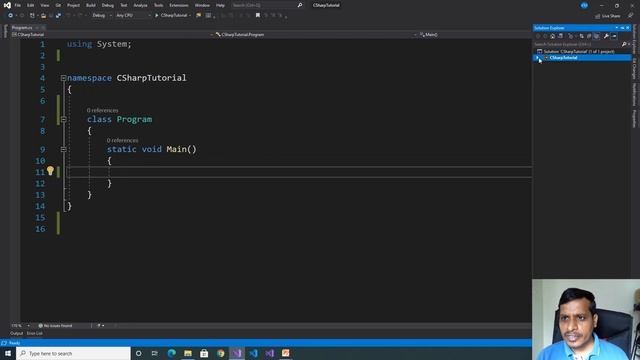Open the Debug configuration dropdown
The height and width of the screenshot is (360, 640).
coord(102,16)
